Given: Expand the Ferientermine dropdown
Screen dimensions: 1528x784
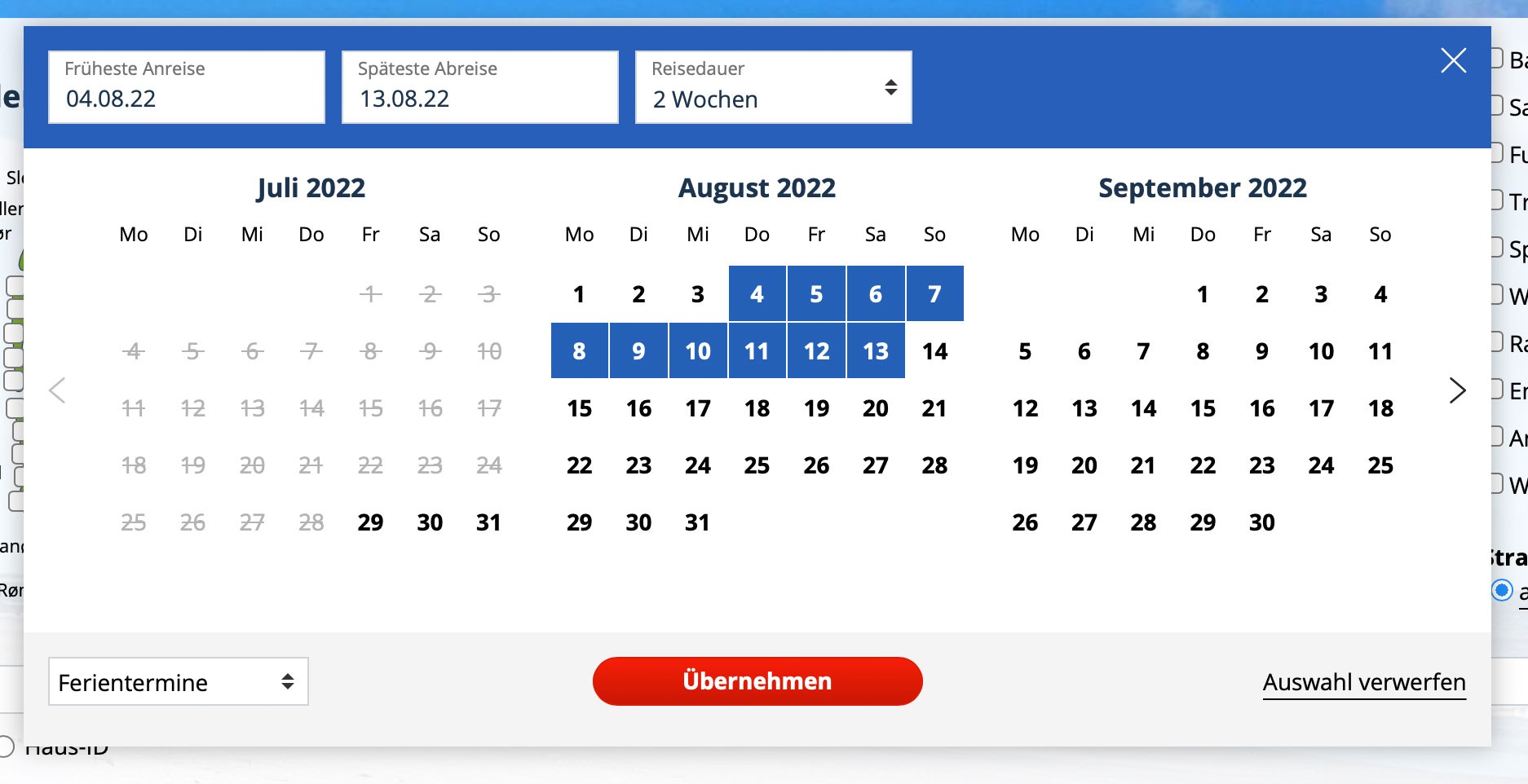Looking at the screenshot, I should coord(178,681).
